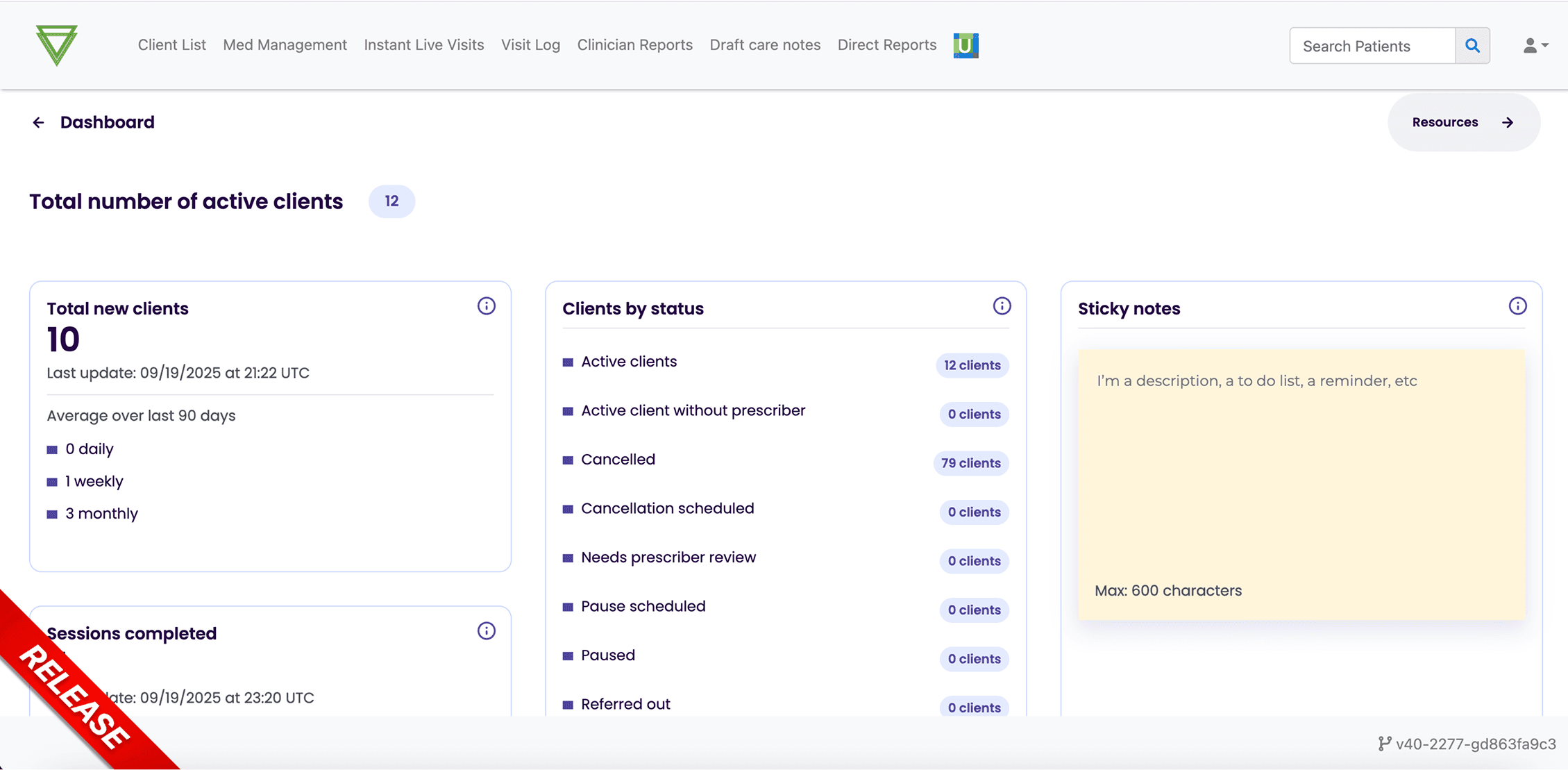Image resolution: width=1568 pixels, height=770 pixels.
Task: Click the green U badge icon
Action: pyautogui.click(x=966, y=45)
